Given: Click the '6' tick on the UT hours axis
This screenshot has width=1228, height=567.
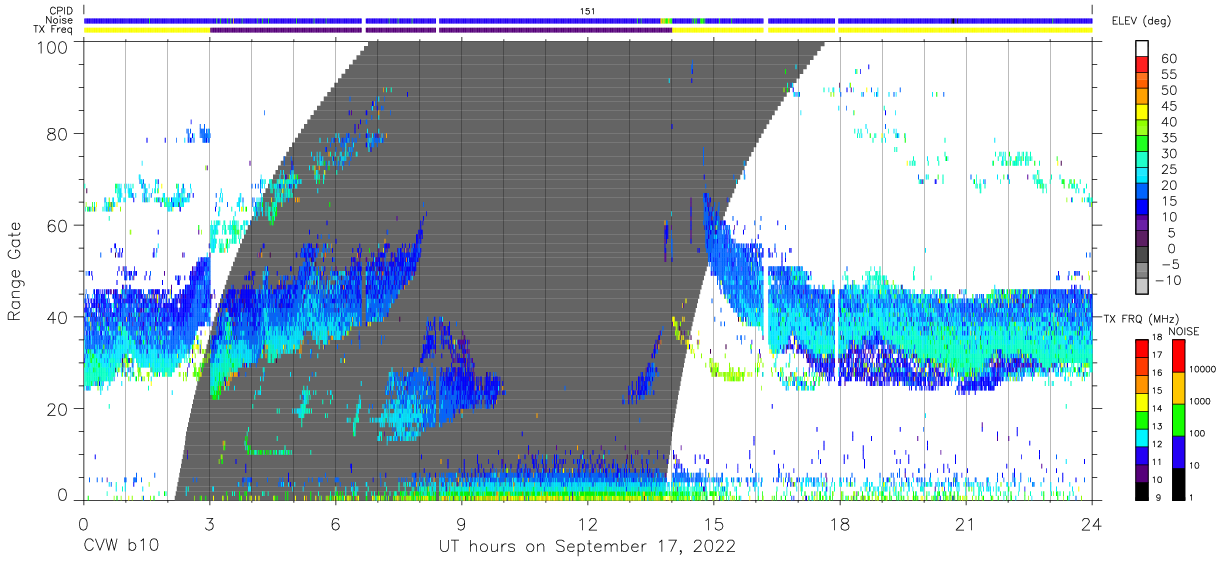Looking at the screenshot, I should (x=335, y=522).
